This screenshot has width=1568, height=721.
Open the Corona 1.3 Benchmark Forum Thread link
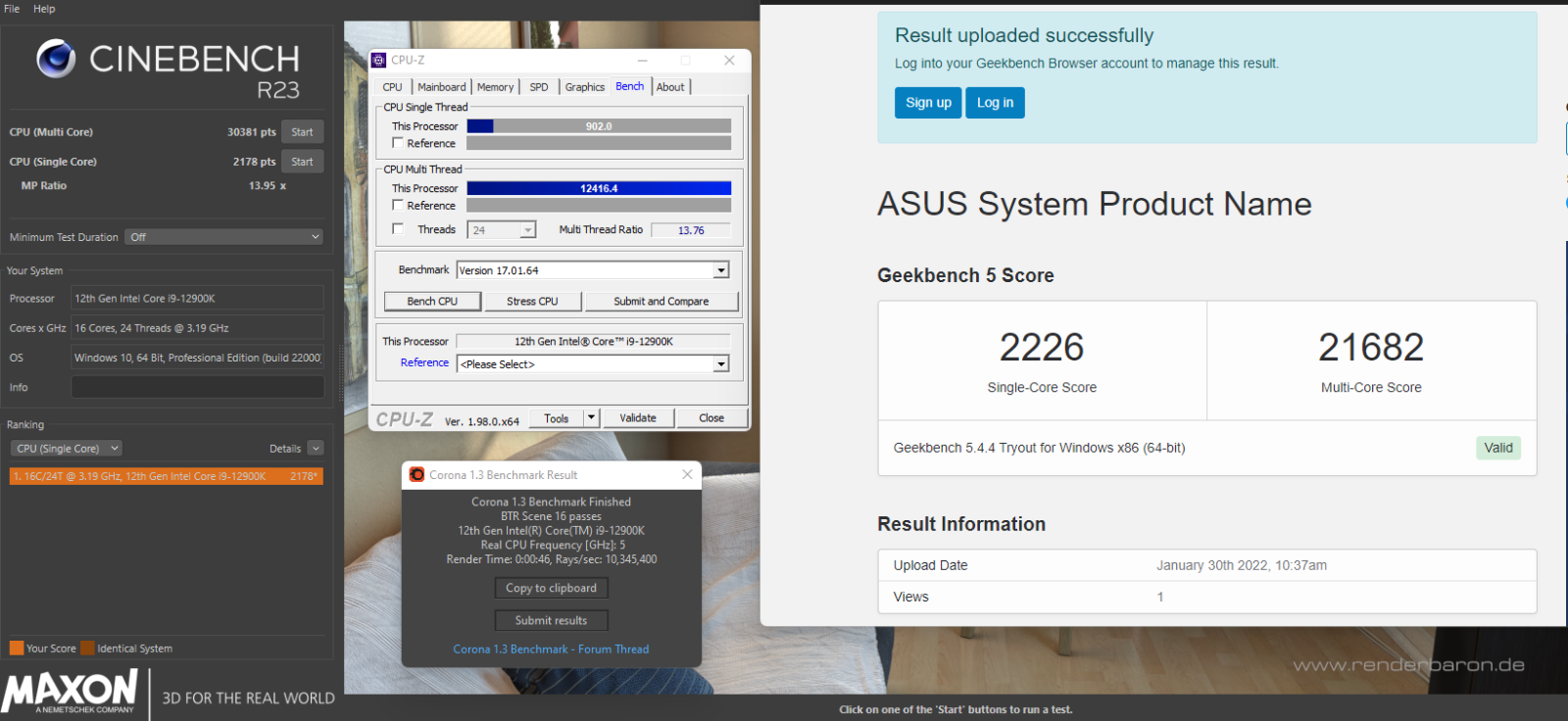click(551, 649)
